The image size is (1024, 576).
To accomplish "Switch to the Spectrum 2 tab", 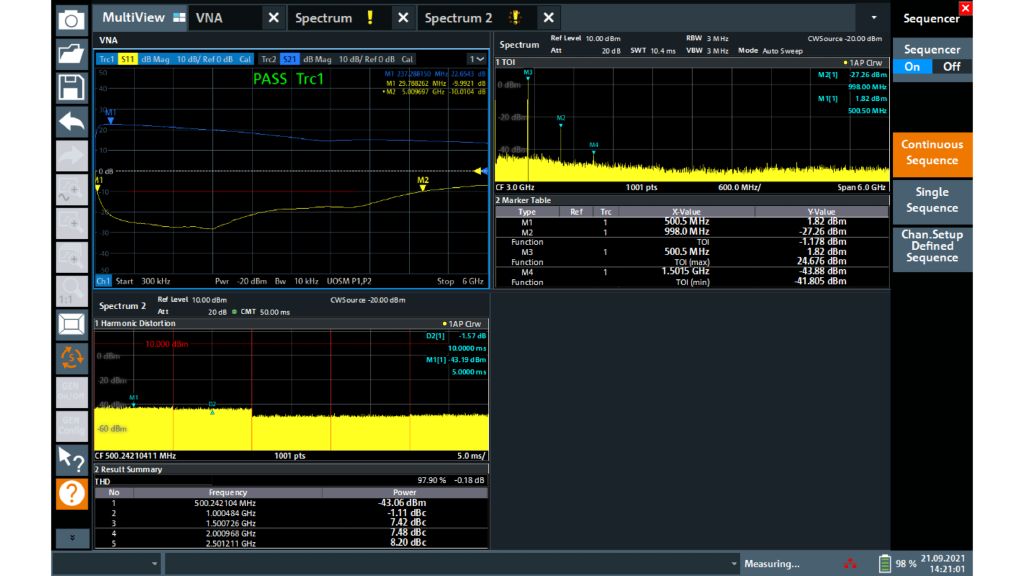I will pos(458,18).
